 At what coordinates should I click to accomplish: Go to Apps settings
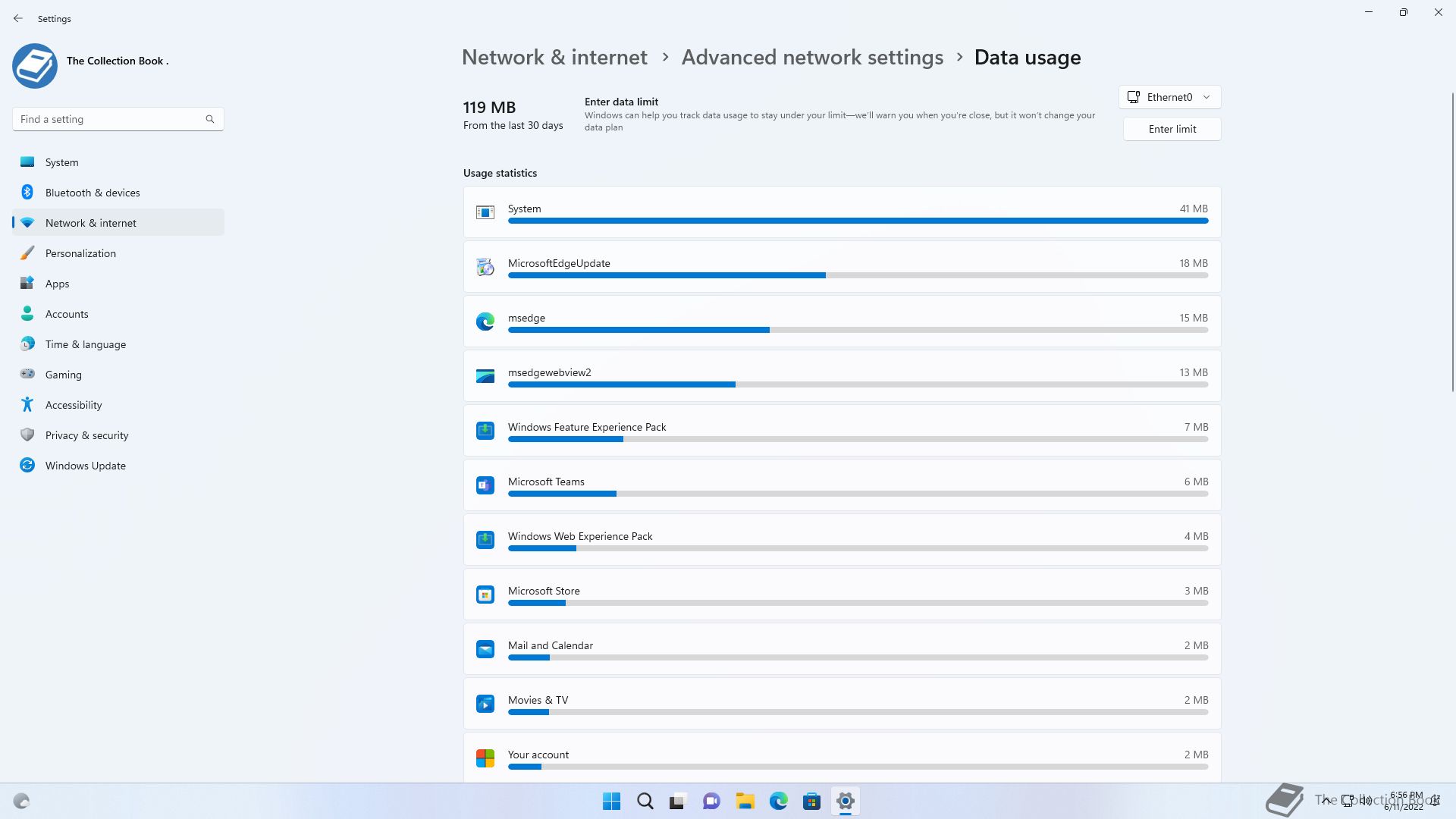118,284
